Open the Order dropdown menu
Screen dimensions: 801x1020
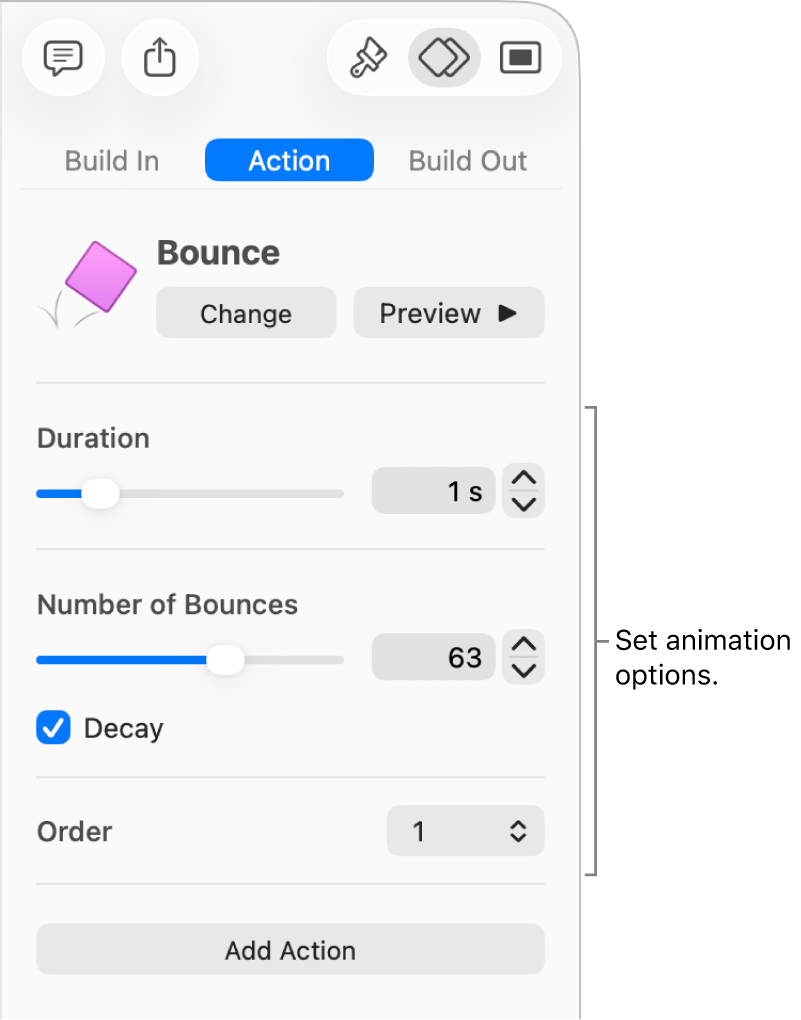coord(465,831)
